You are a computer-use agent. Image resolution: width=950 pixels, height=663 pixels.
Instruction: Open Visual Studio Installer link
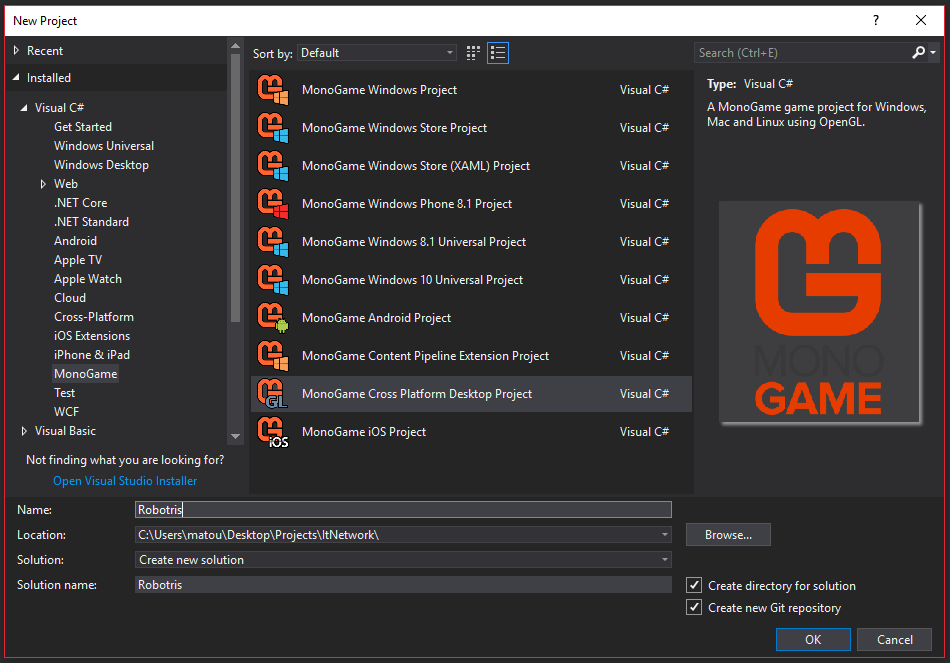[x=125, y=481]
